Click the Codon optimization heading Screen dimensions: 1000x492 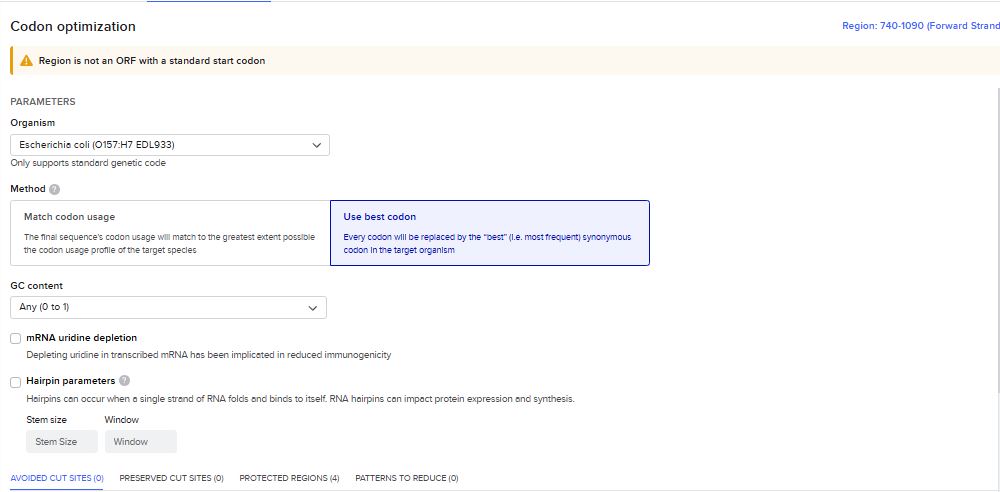[73, 26]
